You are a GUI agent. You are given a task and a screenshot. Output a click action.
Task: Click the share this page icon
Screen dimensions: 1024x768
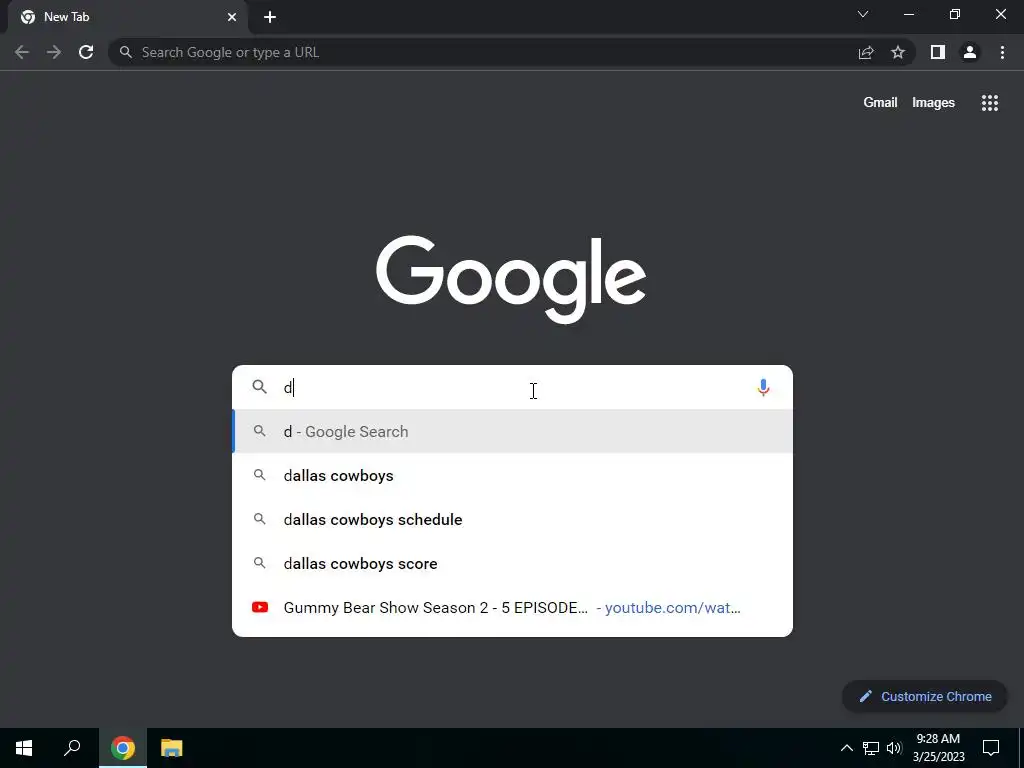coord(866,52)
